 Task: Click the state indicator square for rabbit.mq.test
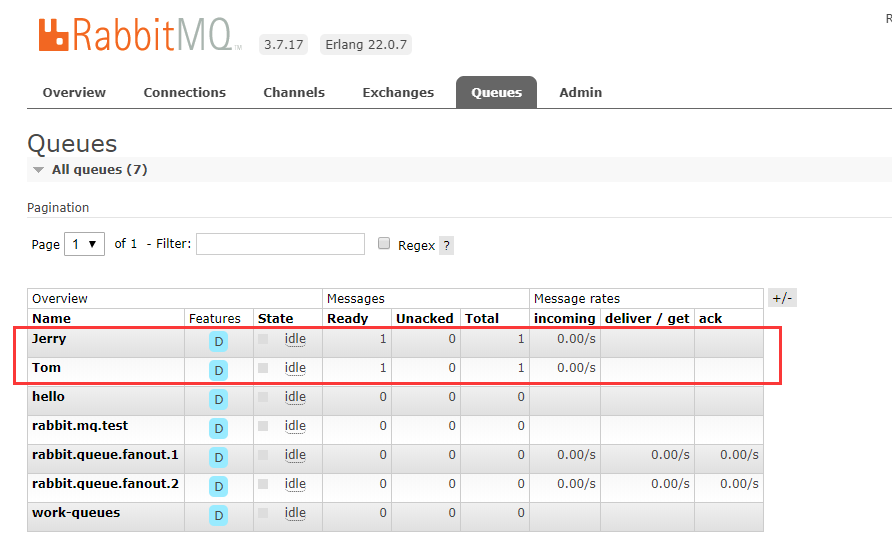pos(263,426)
